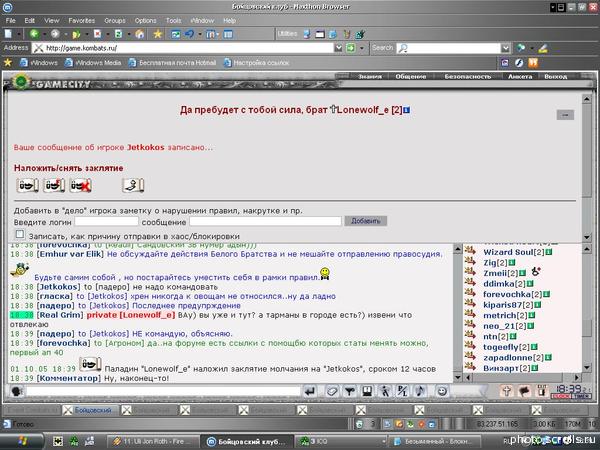Expand dropdown next to undo arrow icon
The image size is (600, 450).
pos(200,34)
